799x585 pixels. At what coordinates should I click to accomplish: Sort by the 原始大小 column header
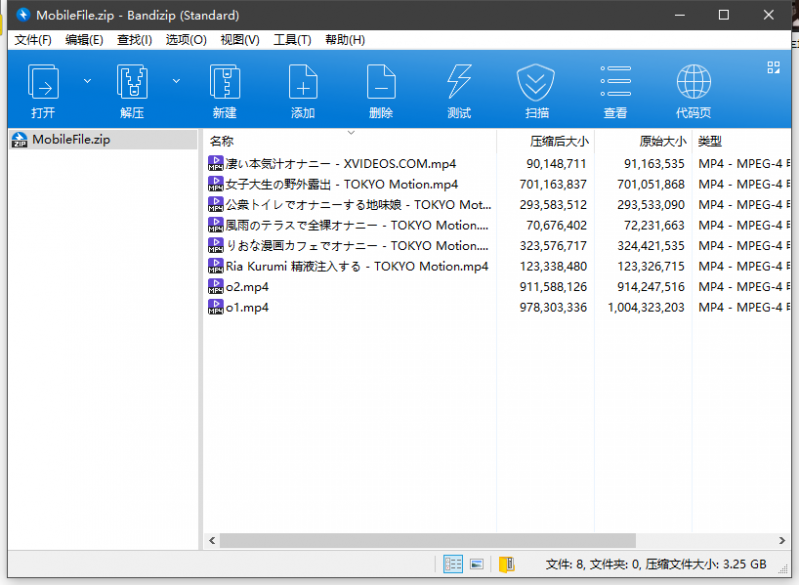pos(662,141)
